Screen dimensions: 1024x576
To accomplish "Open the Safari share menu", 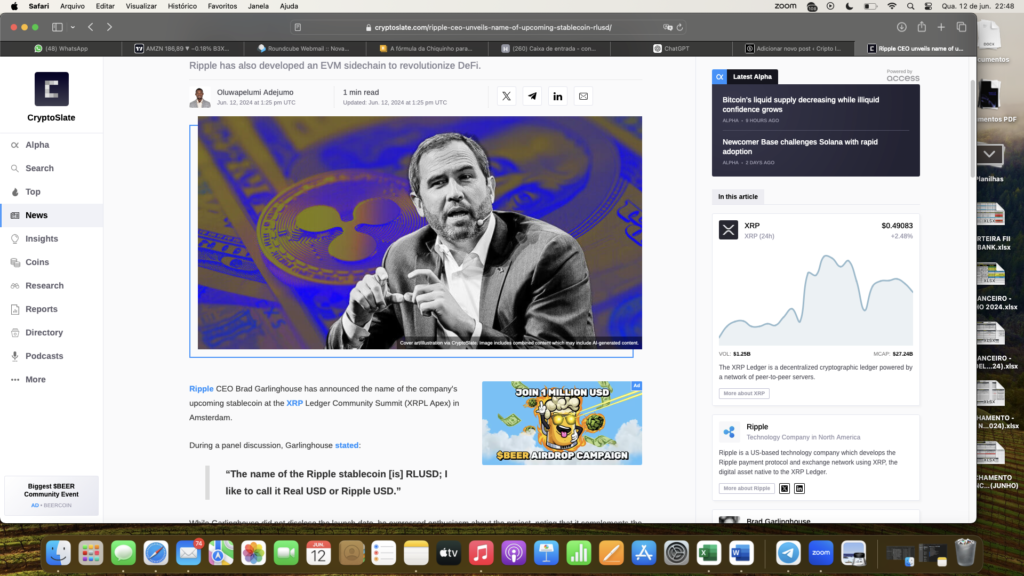I will click(x=921, y=27).
